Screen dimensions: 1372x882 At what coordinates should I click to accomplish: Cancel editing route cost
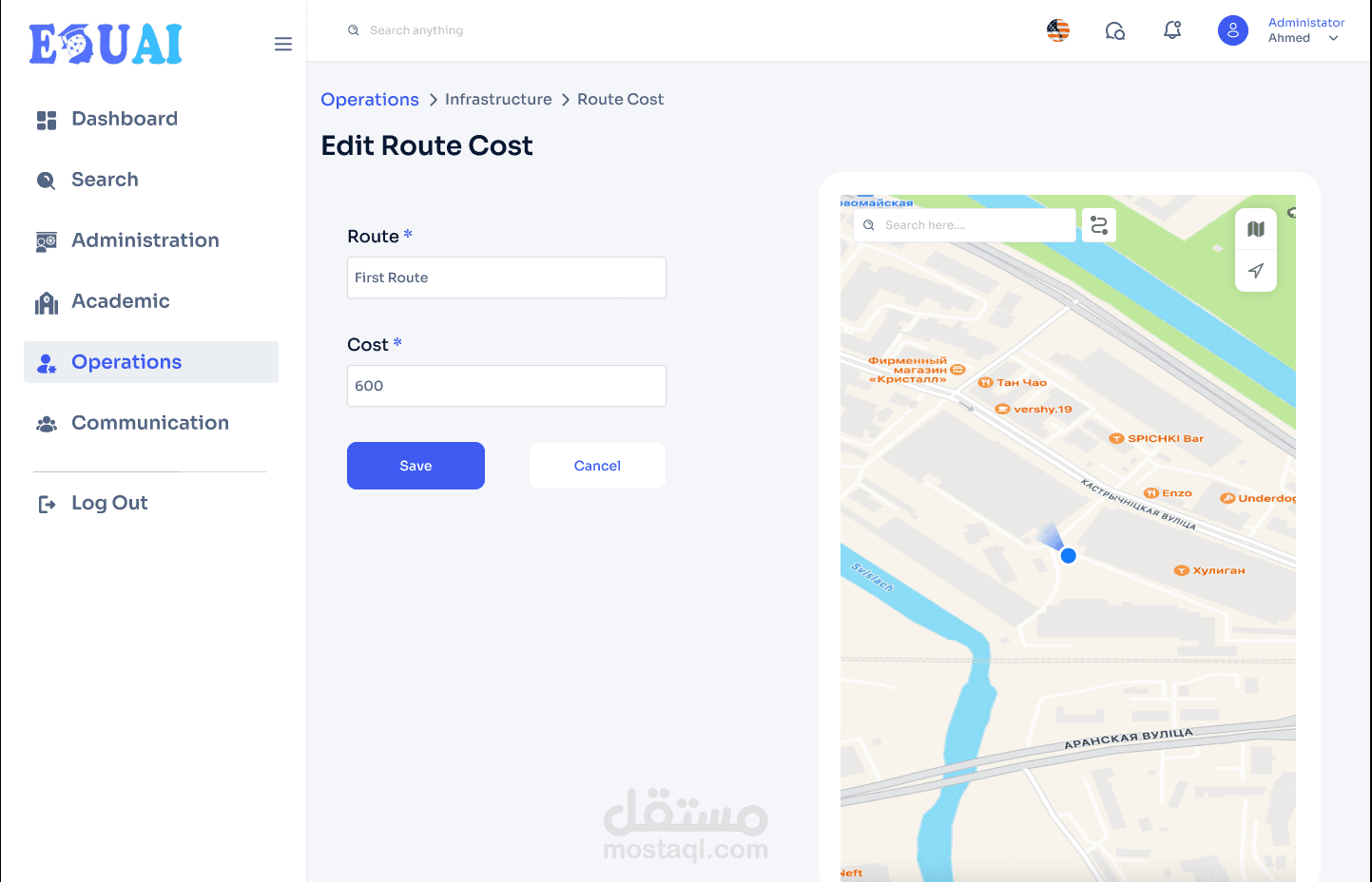pos(597,466)
